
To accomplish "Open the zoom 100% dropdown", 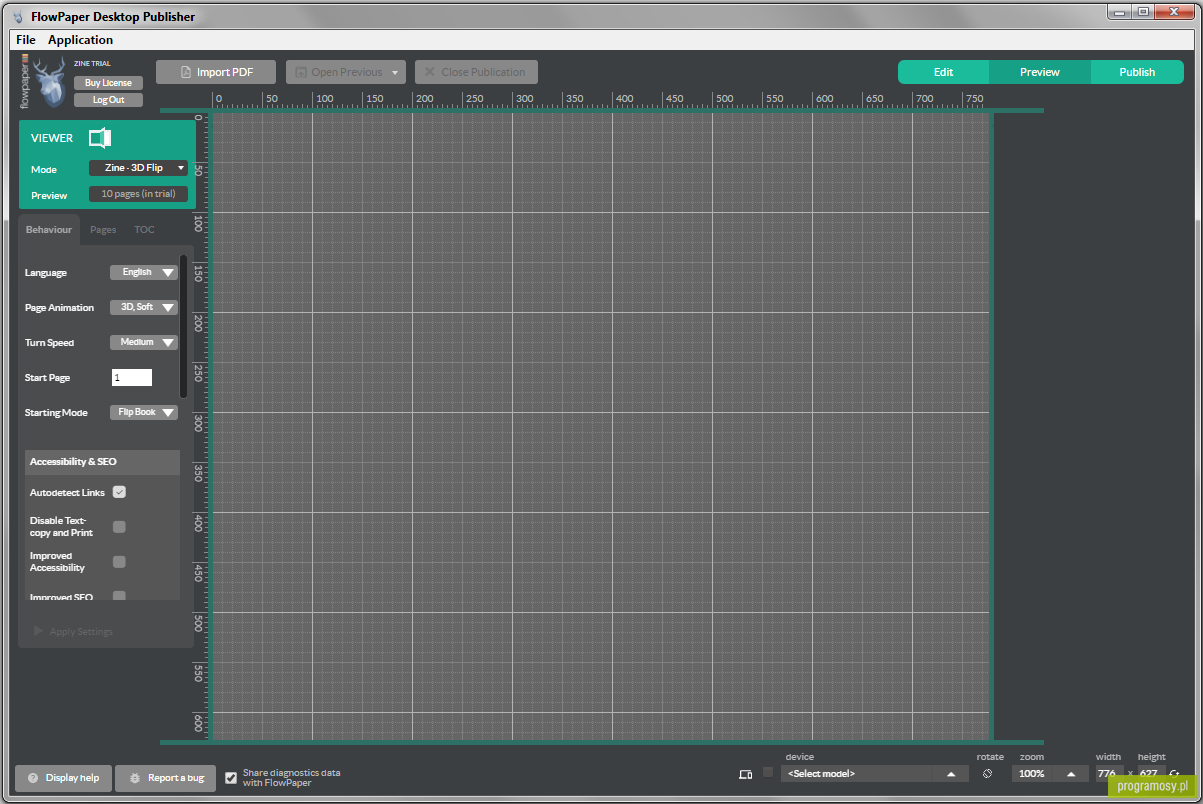I will (x=1051, y=774).
